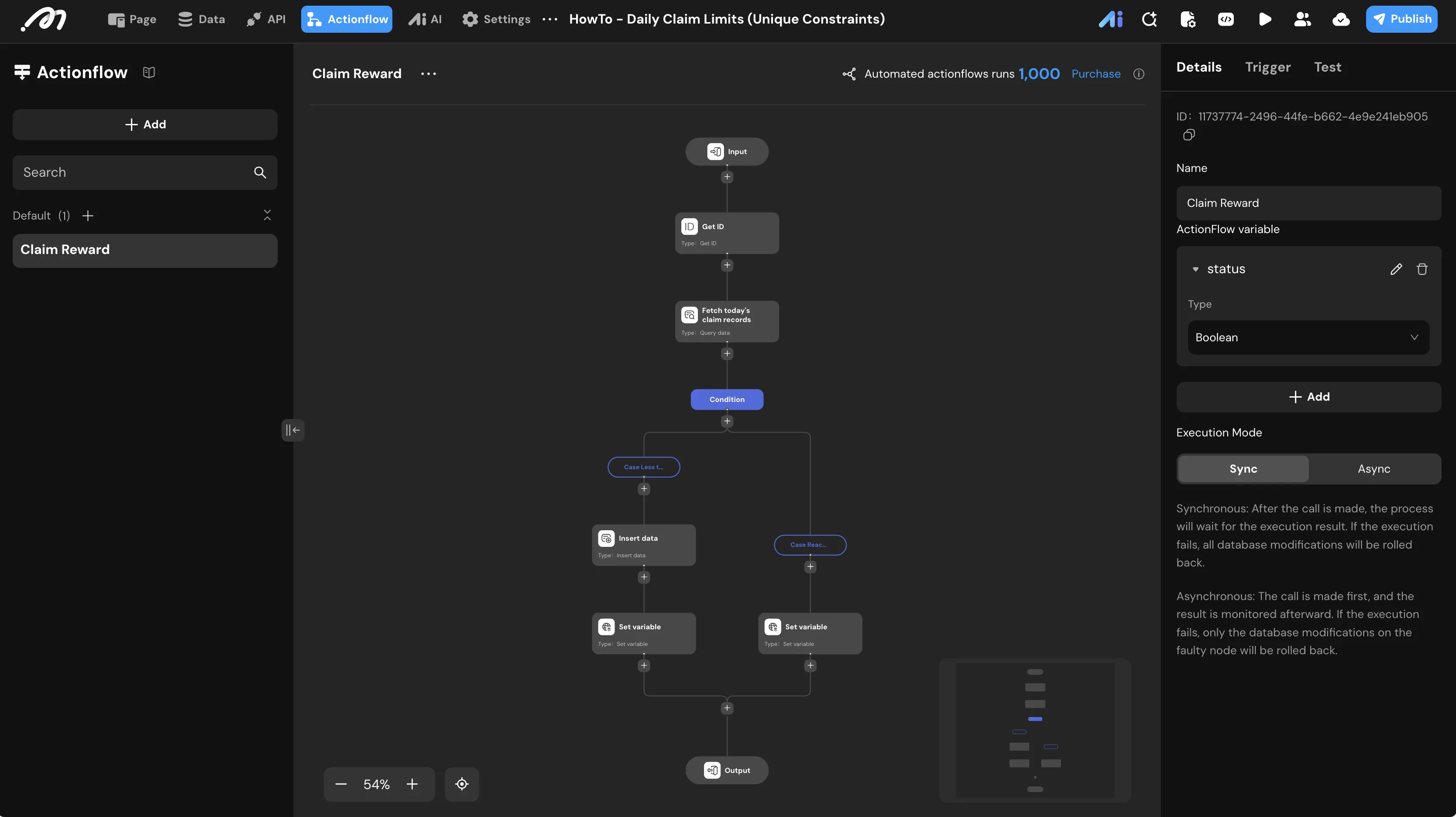Open the collaborators people icon
Viewport: 1456px width, 817px height.
pos(1302,19)
